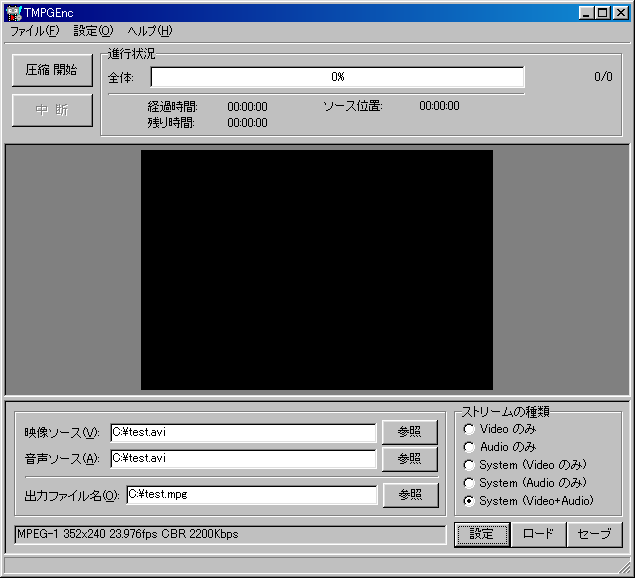Browse for output file with 参照
This screenshot has width=635, height=578.
tap(411, 495)
